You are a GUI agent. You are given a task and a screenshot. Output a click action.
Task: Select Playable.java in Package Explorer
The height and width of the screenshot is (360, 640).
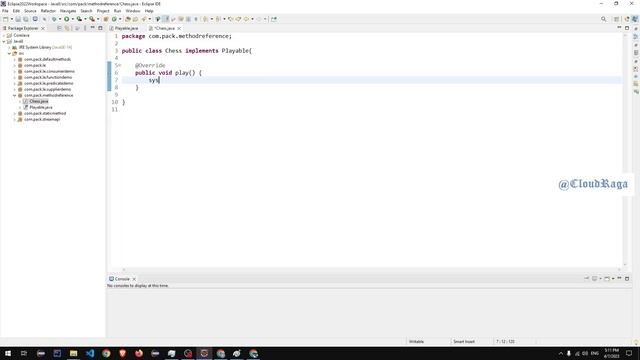40,107
